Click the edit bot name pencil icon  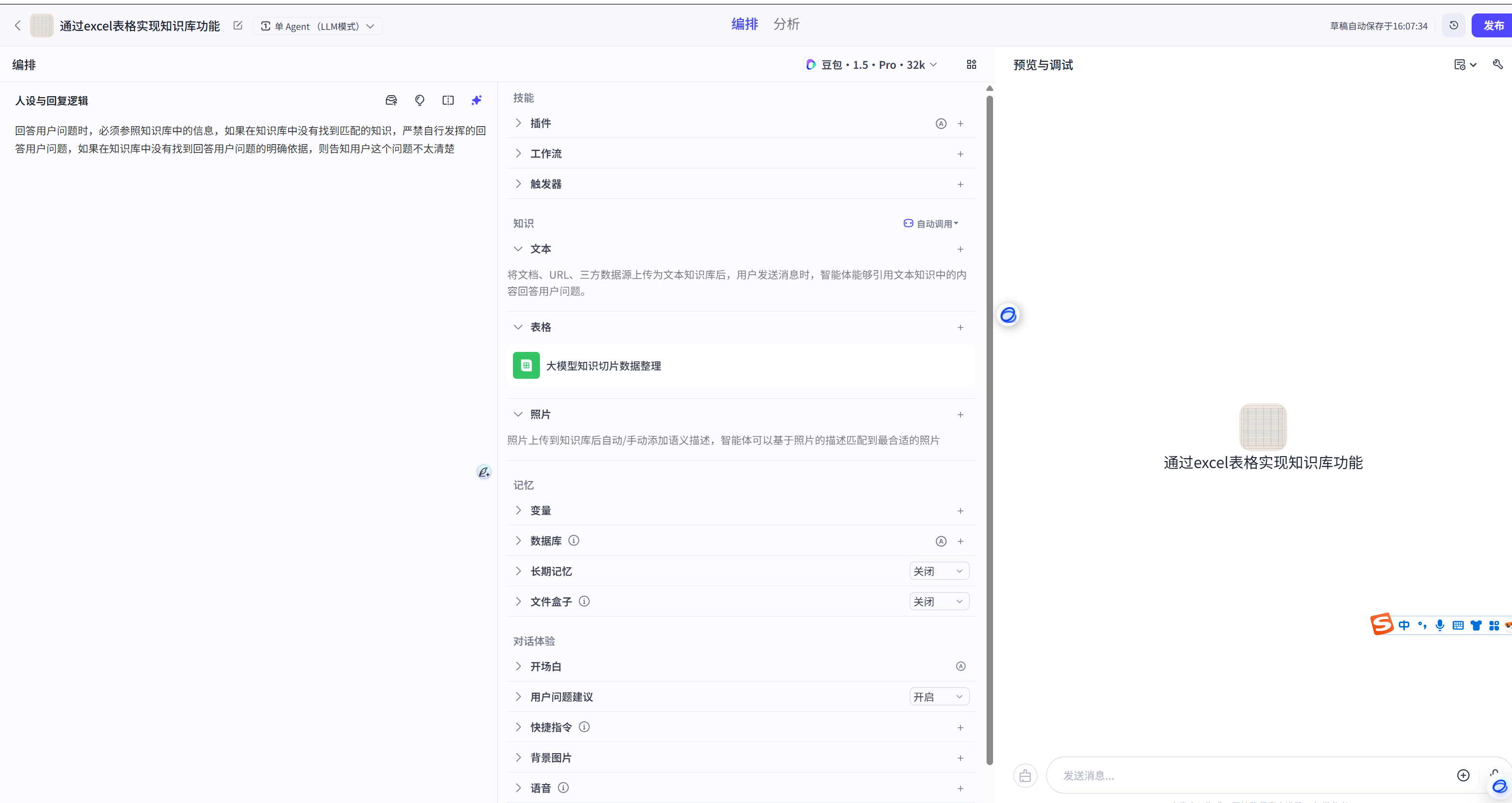(x=238, y=26)
